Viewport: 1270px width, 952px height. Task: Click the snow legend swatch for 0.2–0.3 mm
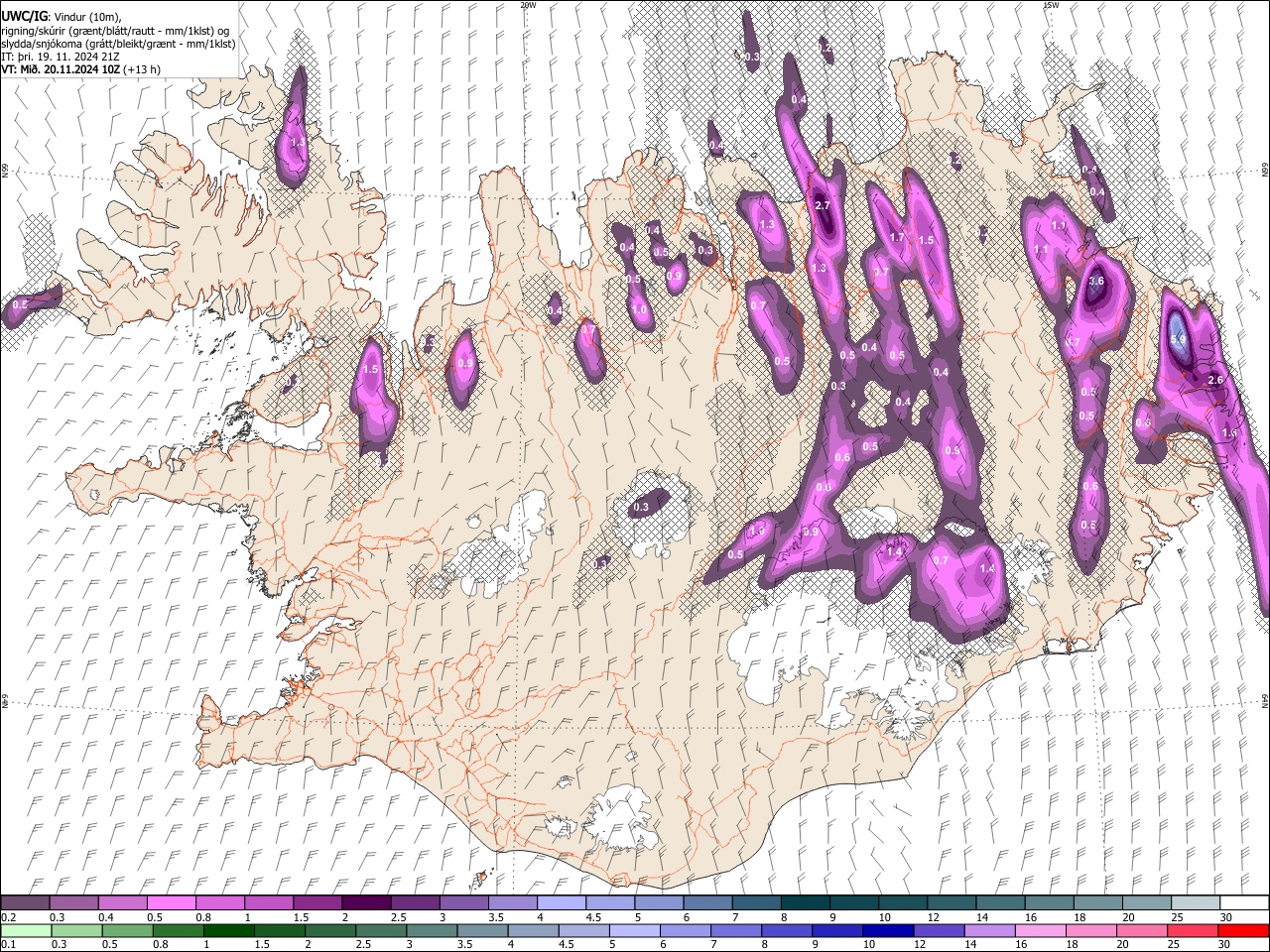coord(25,902)
